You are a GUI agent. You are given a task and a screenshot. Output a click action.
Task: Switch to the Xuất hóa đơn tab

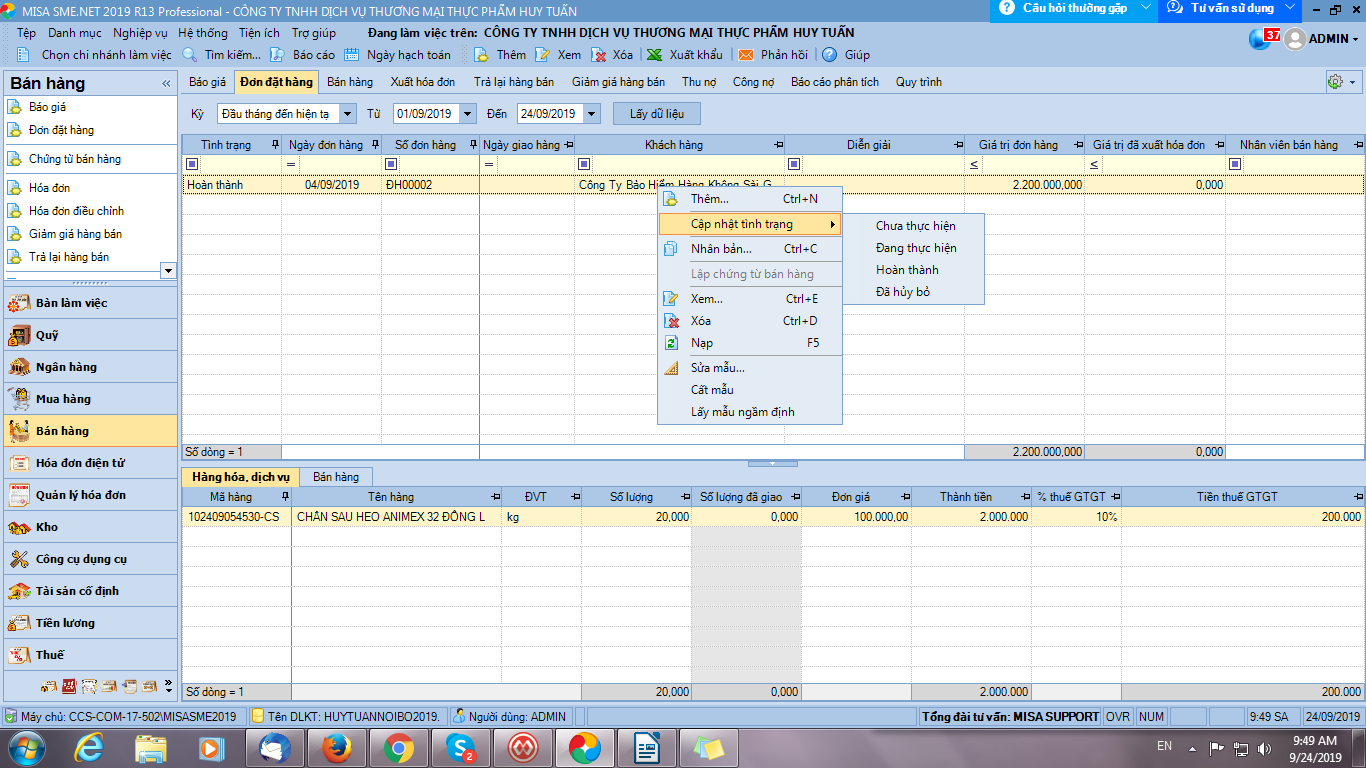click(x=422, y=82)
